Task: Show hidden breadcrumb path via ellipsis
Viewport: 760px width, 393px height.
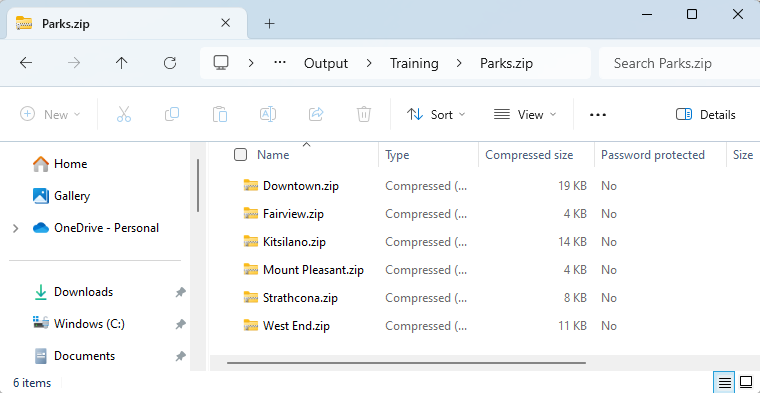Action: [280, 63]
